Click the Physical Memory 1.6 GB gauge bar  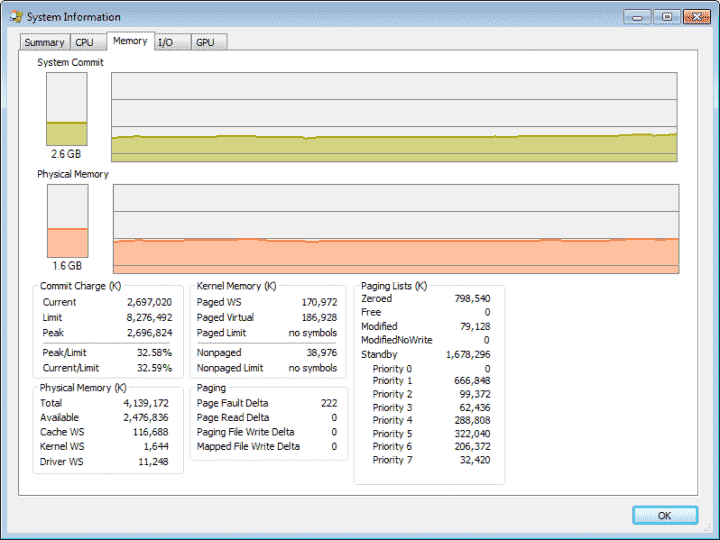[68, 221]
